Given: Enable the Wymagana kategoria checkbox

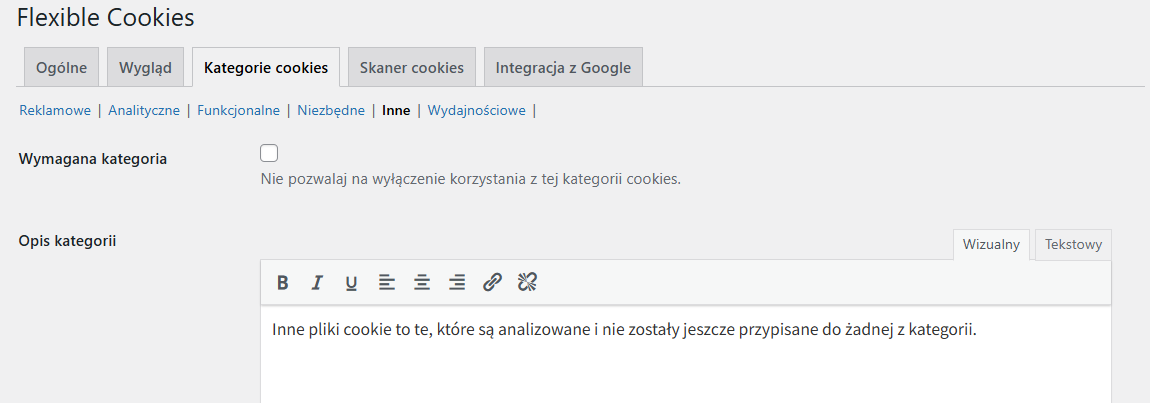Looking at the screenshot, I should [269, 153].
